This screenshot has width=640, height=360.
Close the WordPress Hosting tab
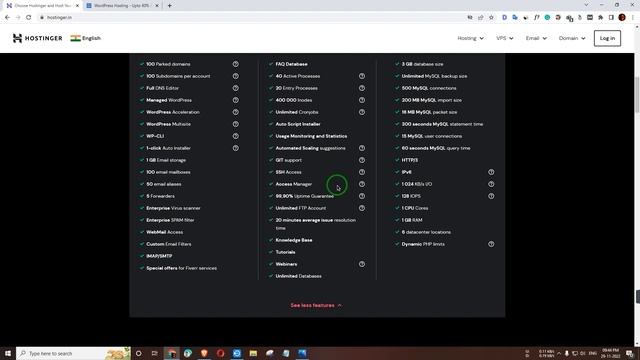click(157, 6)
